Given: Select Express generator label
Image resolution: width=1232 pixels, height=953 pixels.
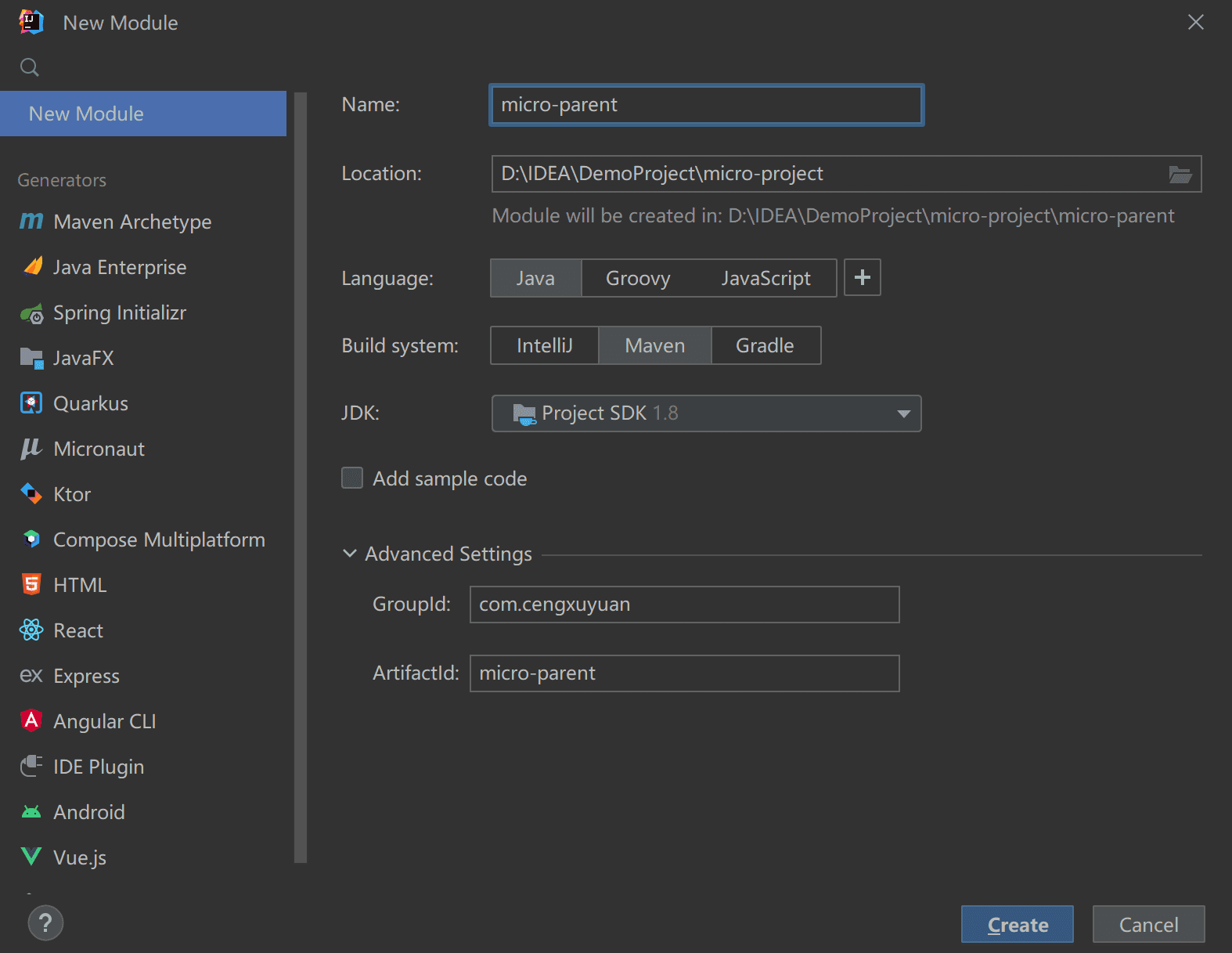Looking at the screenshot, I should [x=86, y=676].
